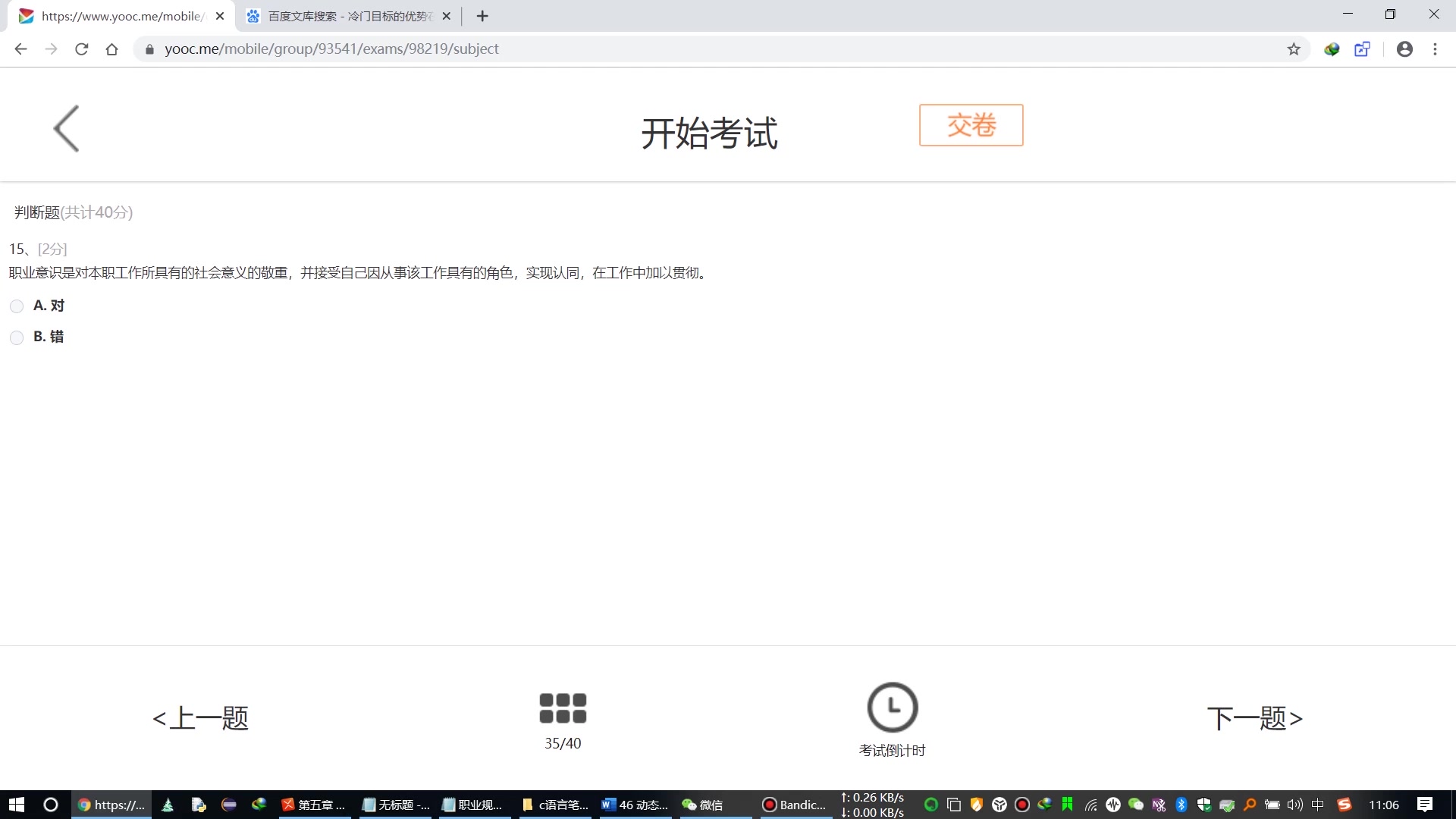This screenshot has width=1456, height=819.
Task: Submit the exam with 交卷 button
Action: click(x=971, y=125)
